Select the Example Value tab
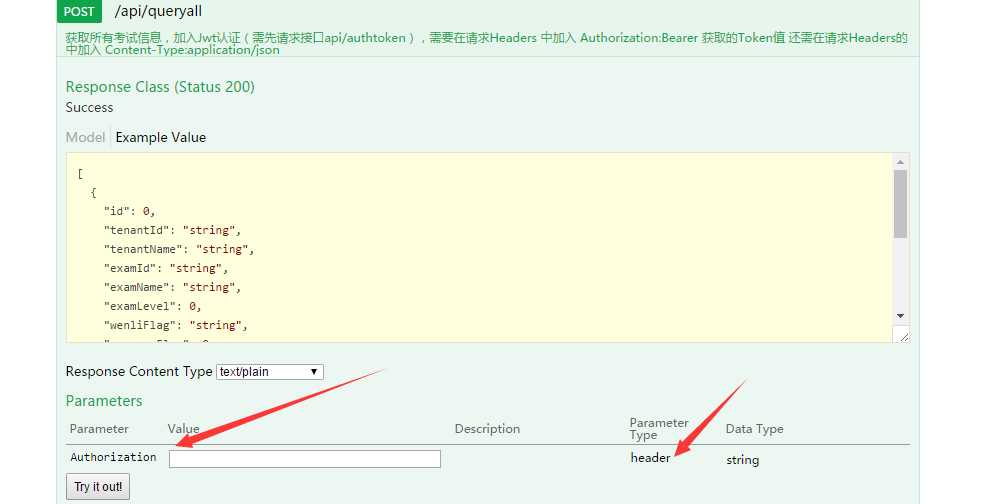981x504 pixels. tap(161, 137)
